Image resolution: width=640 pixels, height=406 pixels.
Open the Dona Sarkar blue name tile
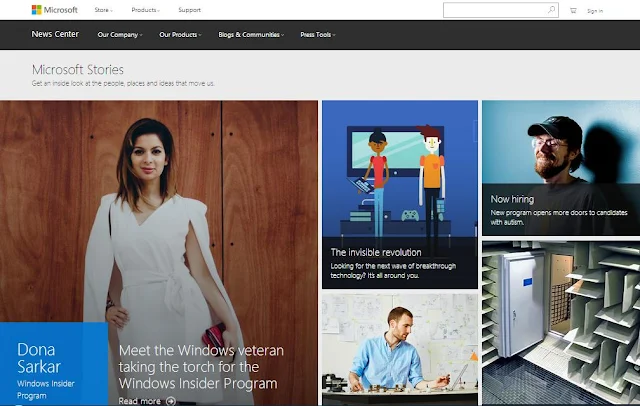click(x=54, y=364)
